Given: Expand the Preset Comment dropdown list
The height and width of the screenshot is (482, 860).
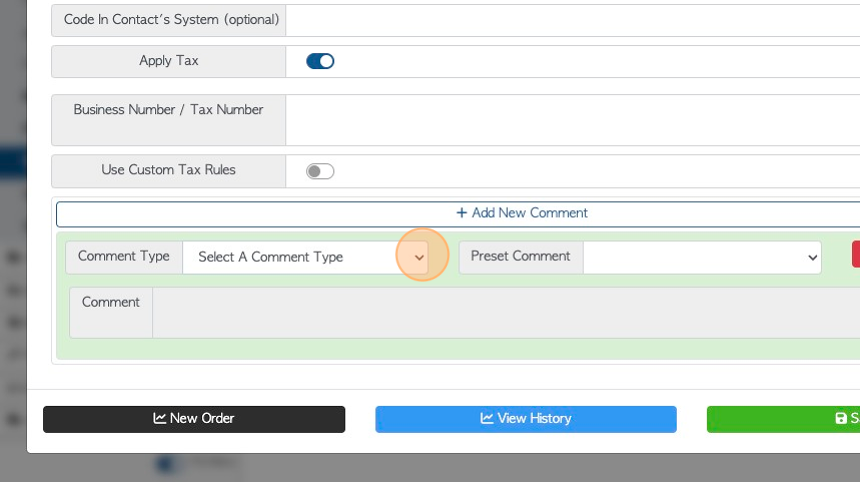Looking at the screenshot, I should [702, 257].
